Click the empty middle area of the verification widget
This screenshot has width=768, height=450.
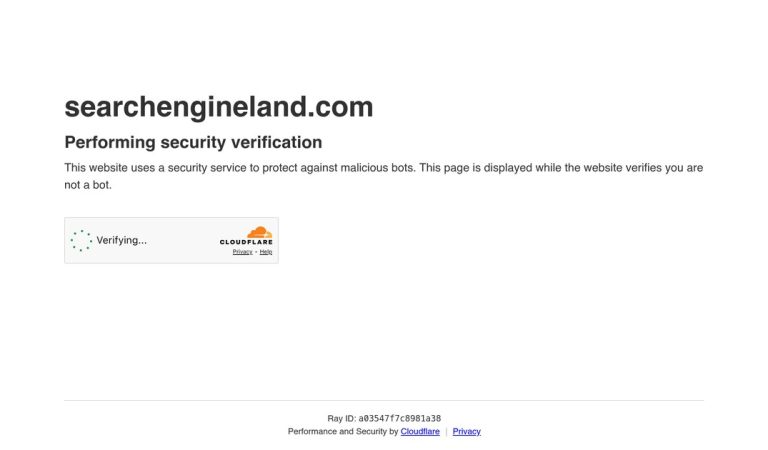(183, 240)
